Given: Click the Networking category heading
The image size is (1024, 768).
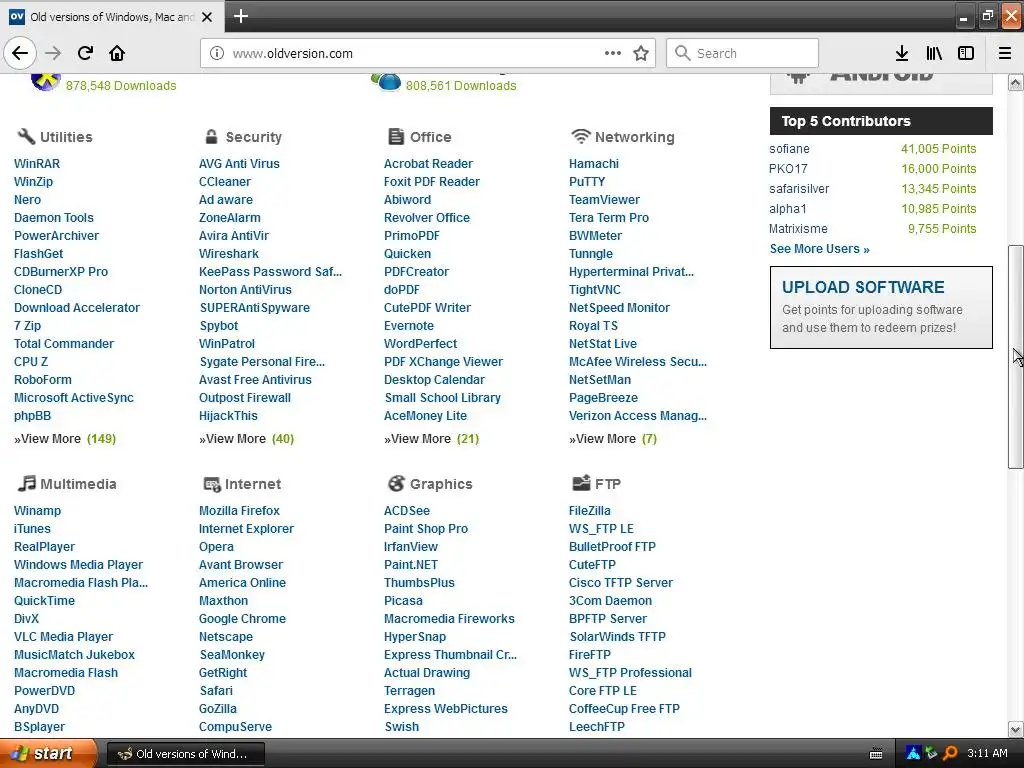Looking at the screenshot, I should pos(634,137).
